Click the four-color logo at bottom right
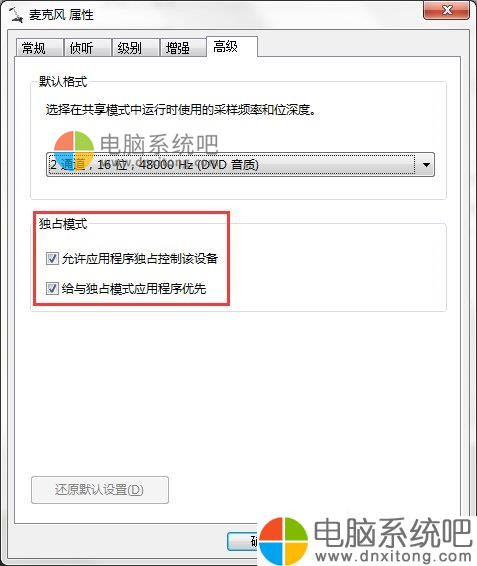 (284, 540)
